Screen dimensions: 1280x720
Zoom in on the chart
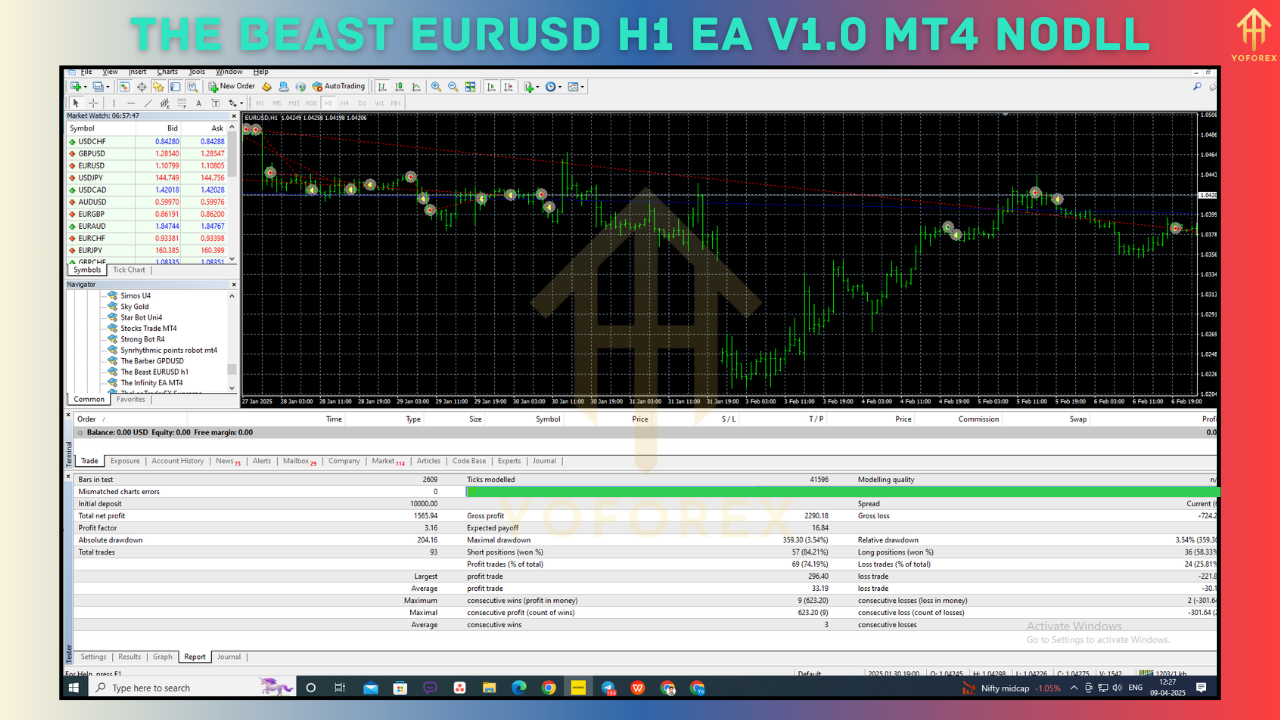point(436,86)
